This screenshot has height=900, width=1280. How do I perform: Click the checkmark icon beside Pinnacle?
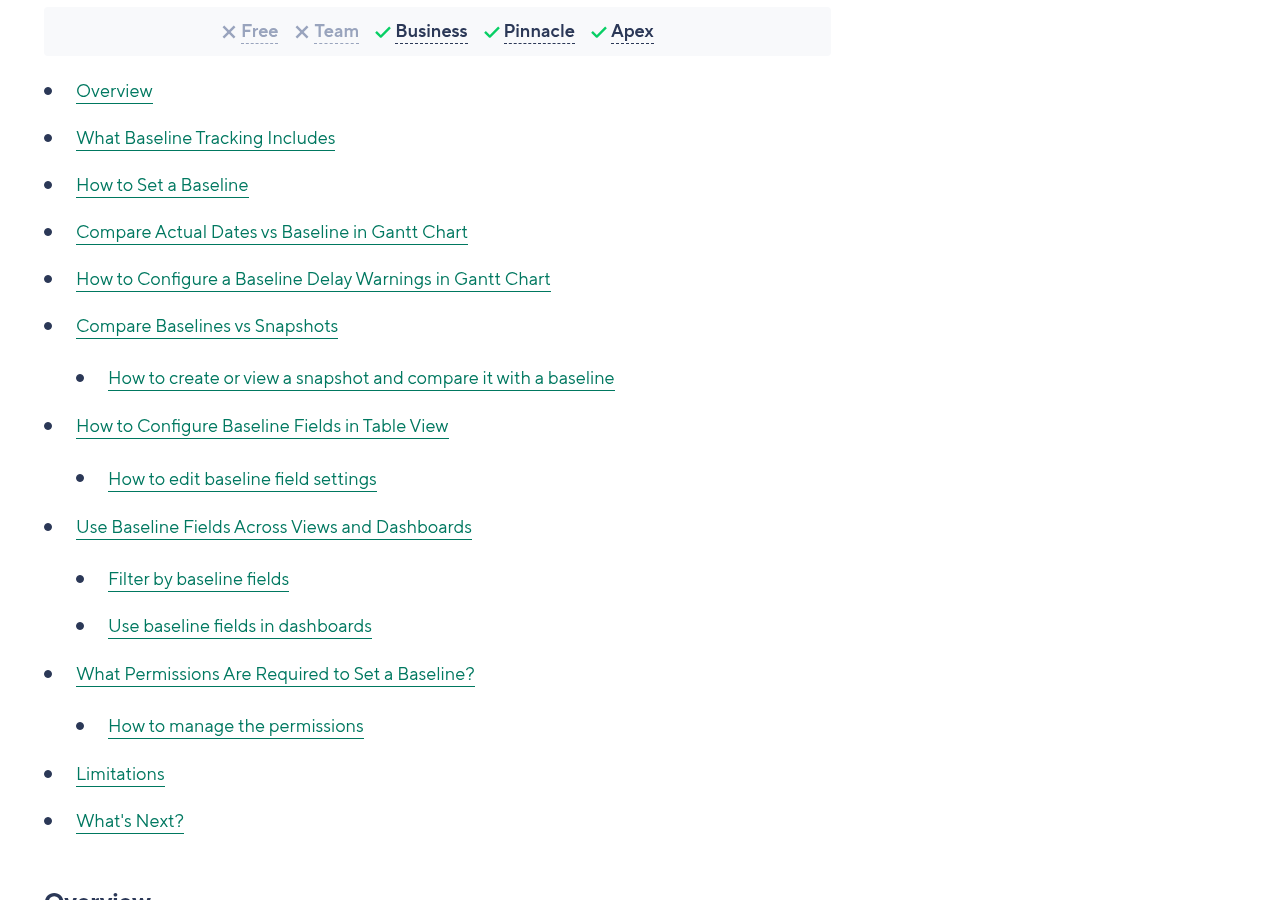(x=492, y=33)
